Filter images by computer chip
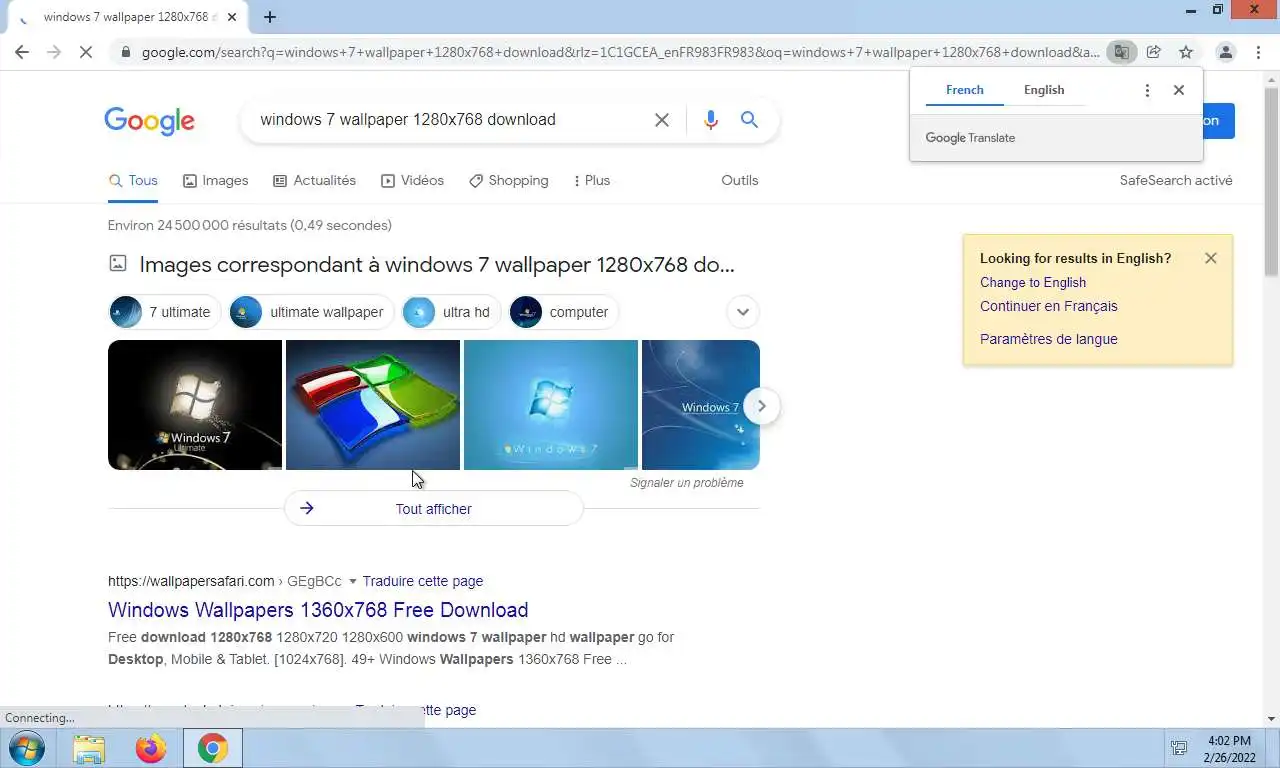This screenshot has width=1280, height=768. click(x=564, y=312)
